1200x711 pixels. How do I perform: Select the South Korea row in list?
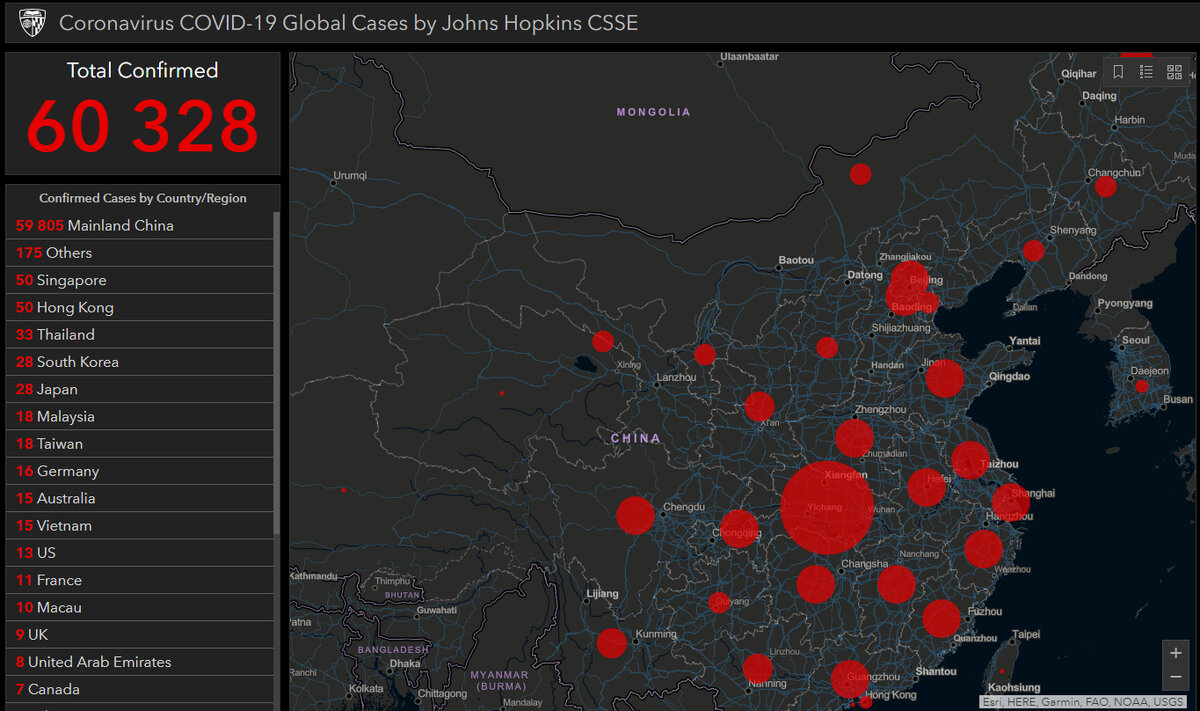[x=139, y=362]
